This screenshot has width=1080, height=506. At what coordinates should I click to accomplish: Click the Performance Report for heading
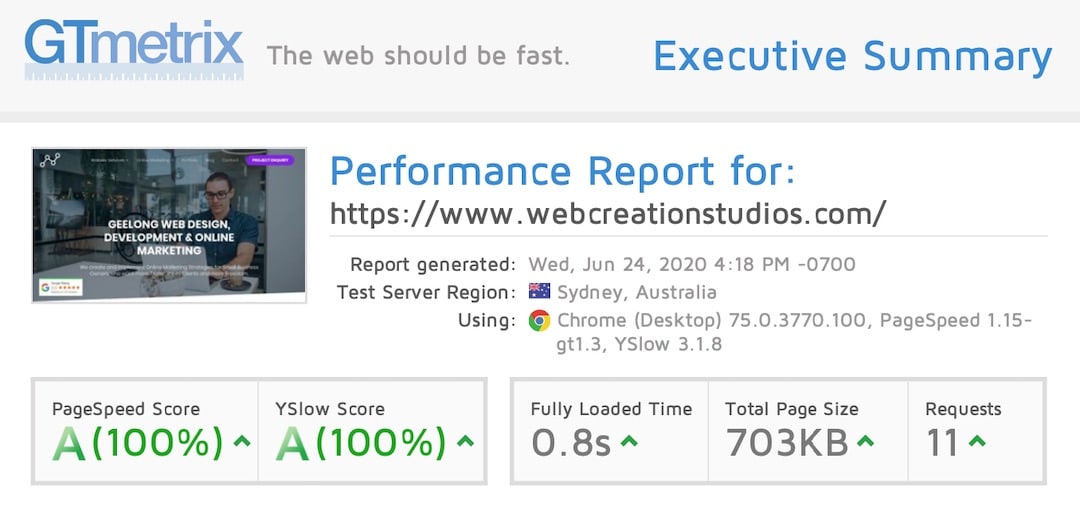[563, 171]
